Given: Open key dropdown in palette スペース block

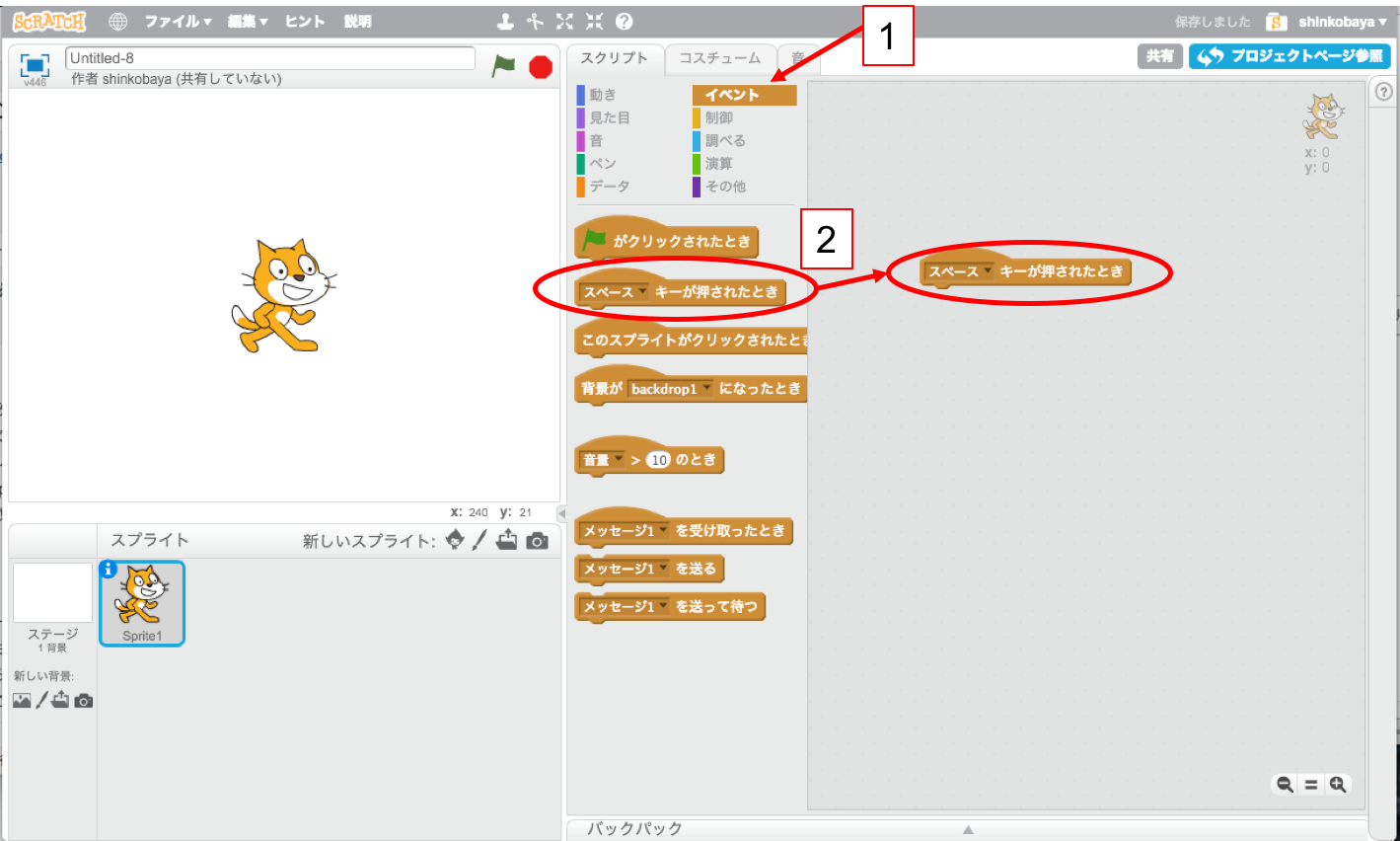Looking at the screenshot, I should (x=643, y=291).
